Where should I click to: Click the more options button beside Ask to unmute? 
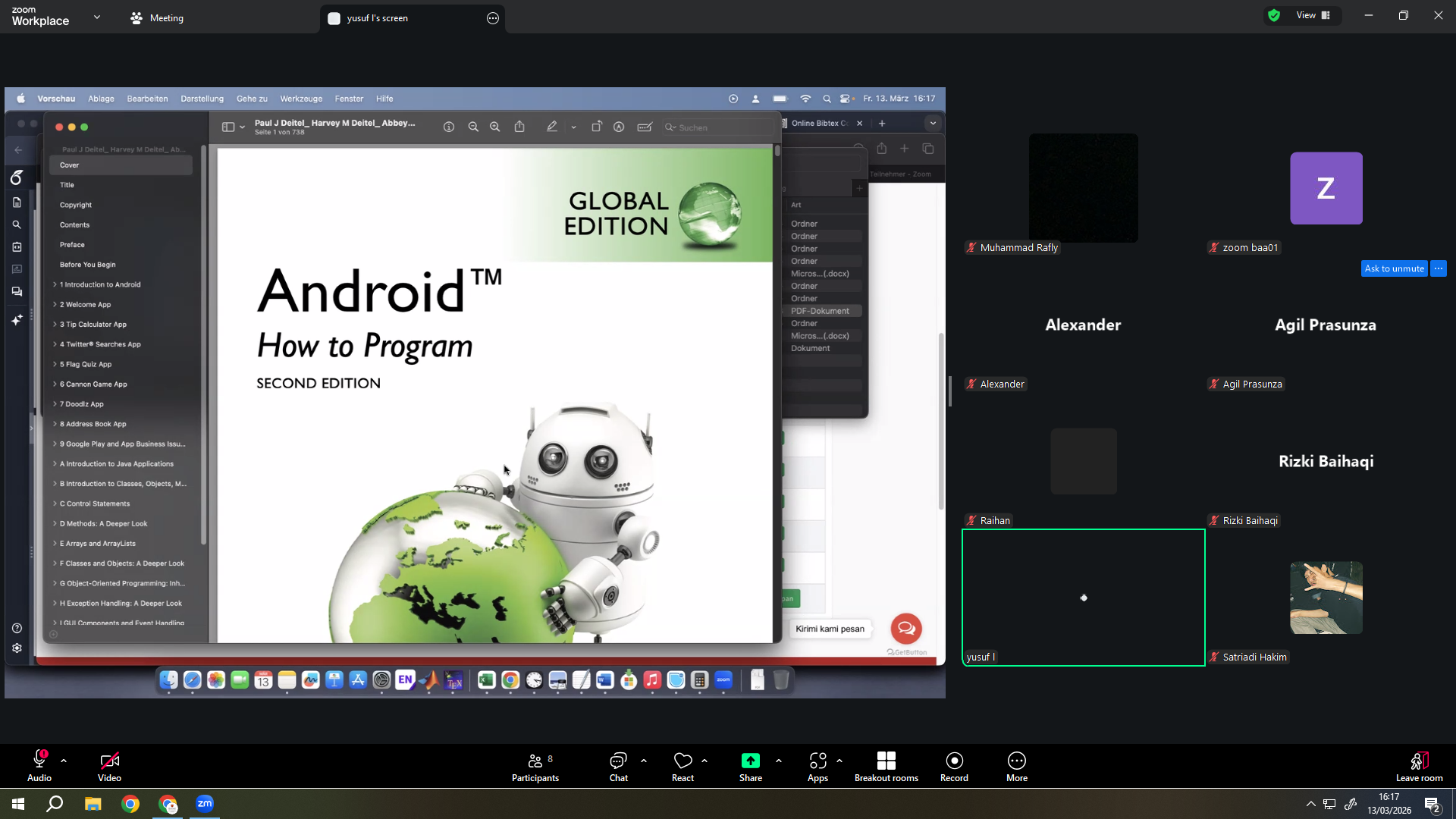(x=1439, y=268)
